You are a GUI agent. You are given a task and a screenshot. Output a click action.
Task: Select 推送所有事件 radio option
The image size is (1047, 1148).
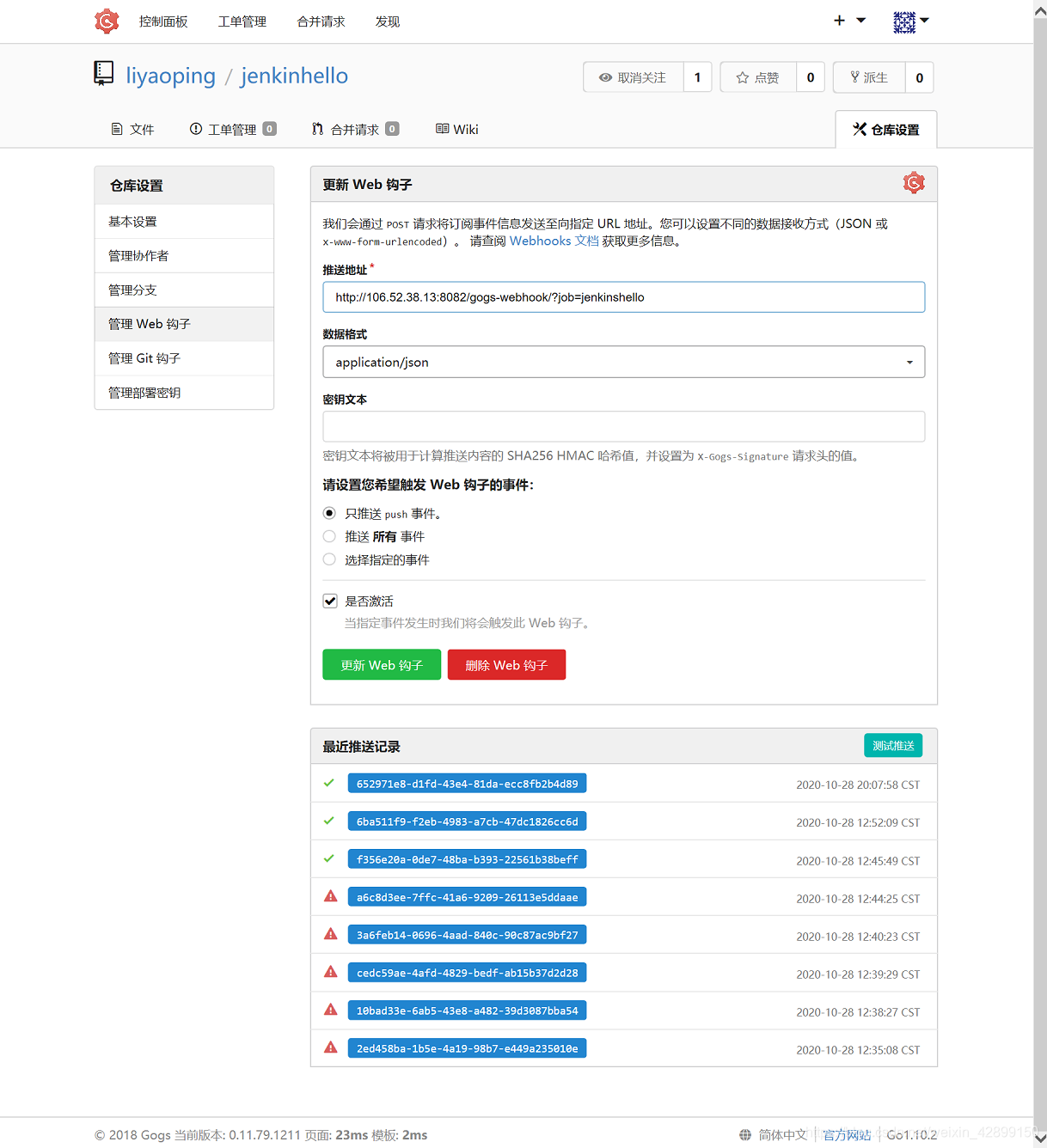click(329, 536)
